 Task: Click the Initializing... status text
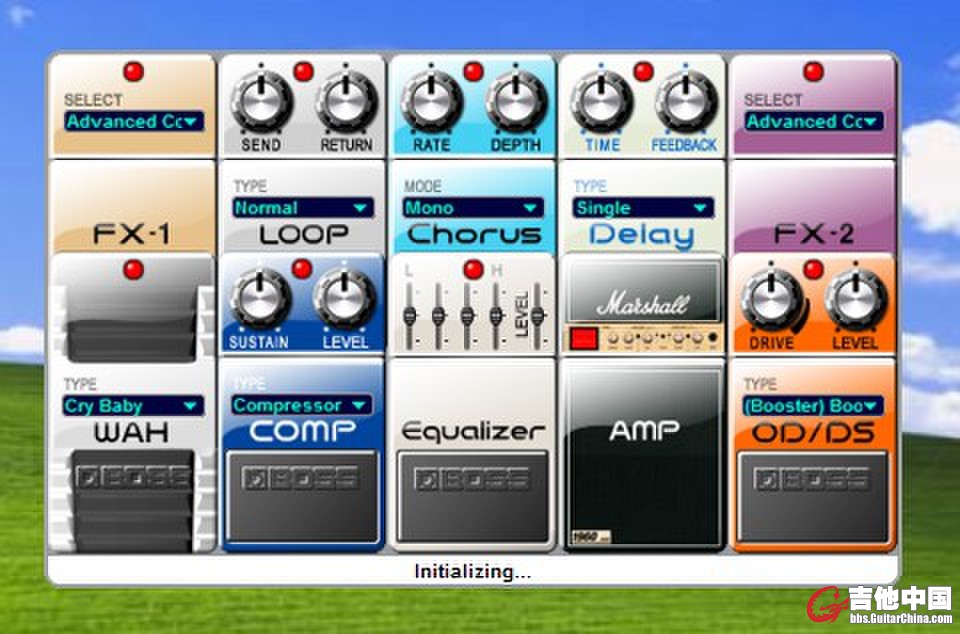pyautogui.click(x=473, y=572)
